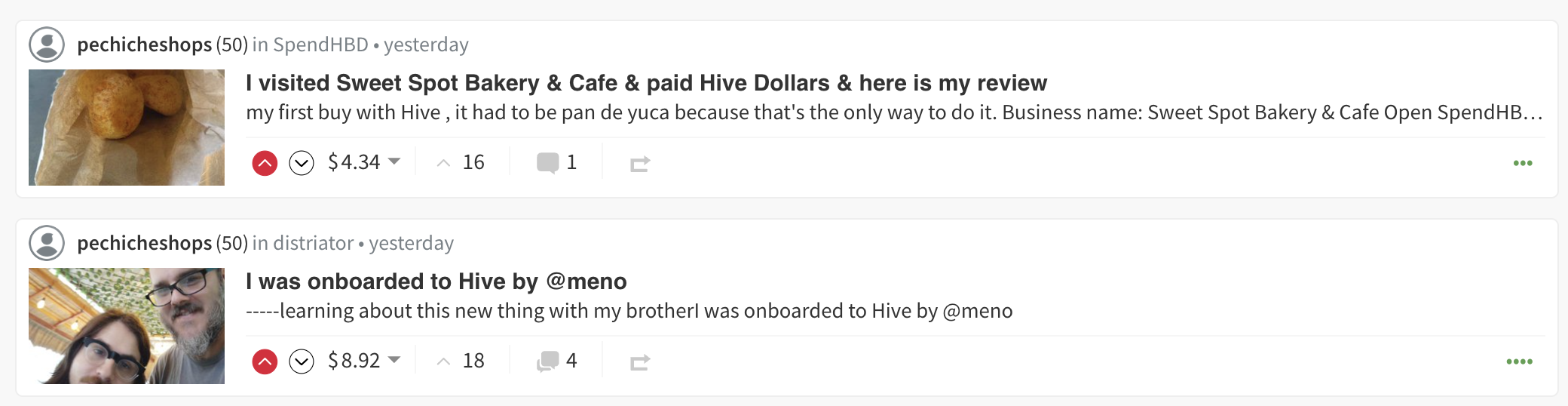Image resolution: width=1568 pixels, height=406 pixels.
Task: Visit the distriator community link
Action: pos(313,243)
